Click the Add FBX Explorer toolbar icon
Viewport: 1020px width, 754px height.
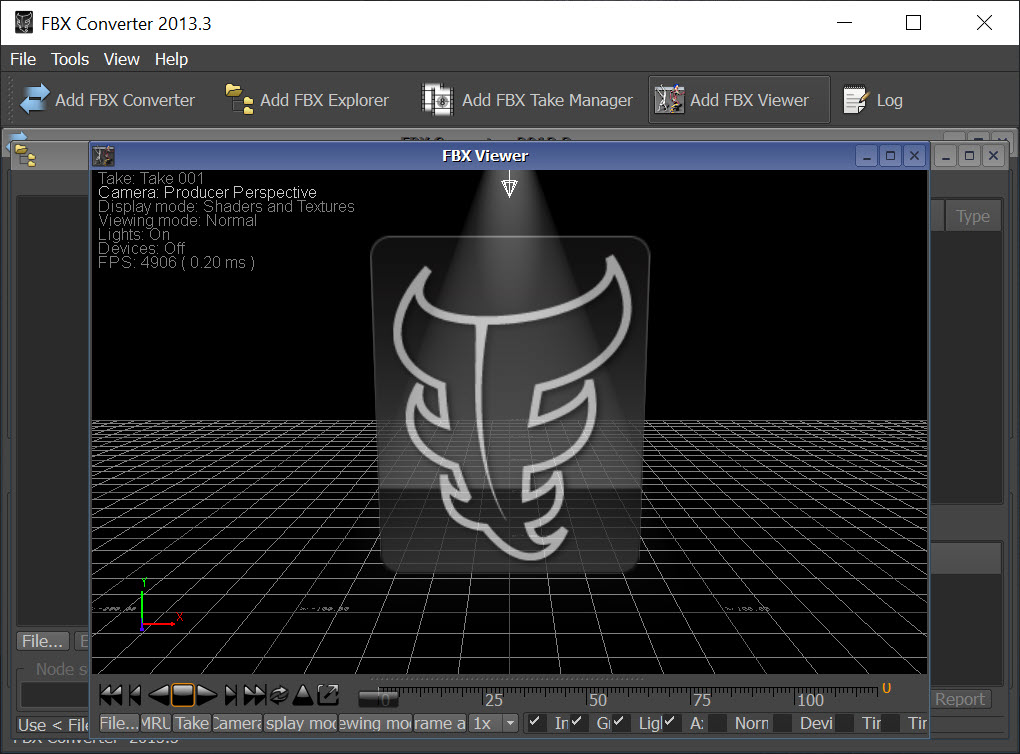(239, 100)
